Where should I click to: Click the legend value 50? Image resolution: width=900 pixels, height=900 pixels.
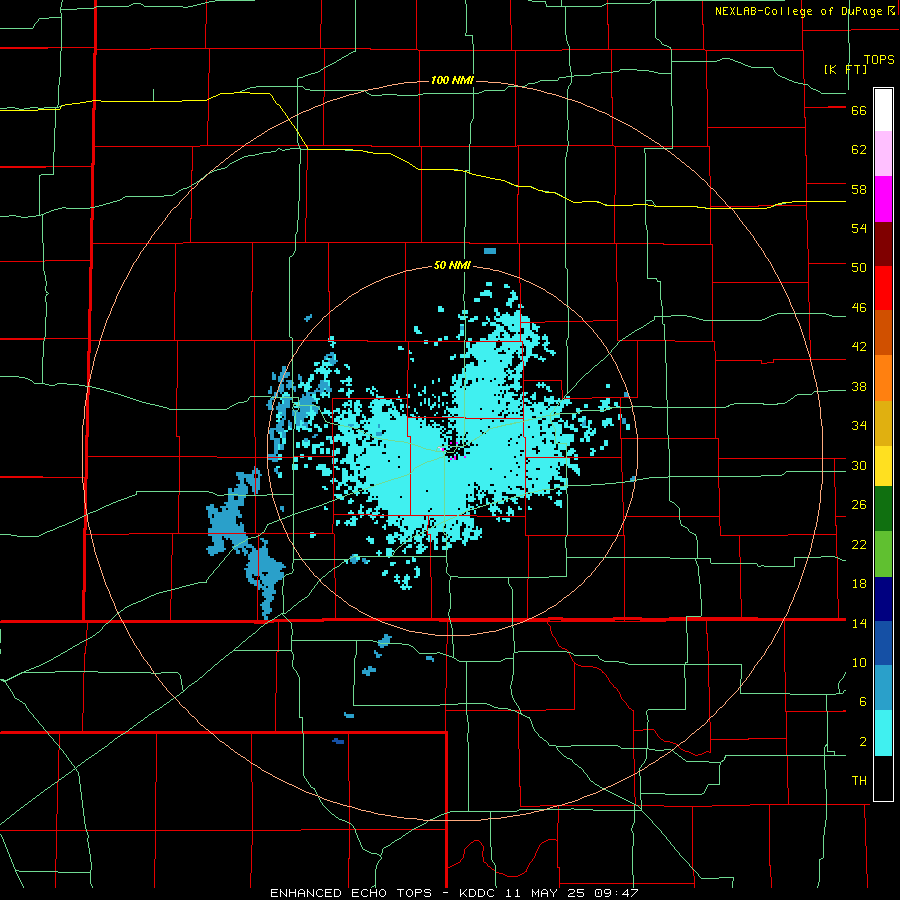pos(859,268)
